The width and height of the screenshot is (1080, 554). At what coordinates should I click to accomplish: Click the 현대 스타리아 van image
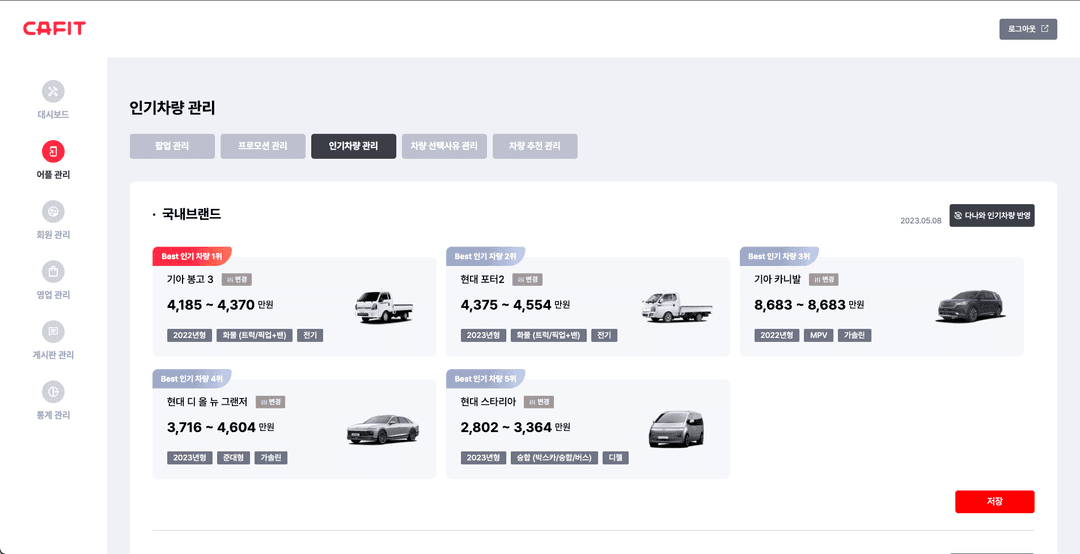[x=676, y=429]
